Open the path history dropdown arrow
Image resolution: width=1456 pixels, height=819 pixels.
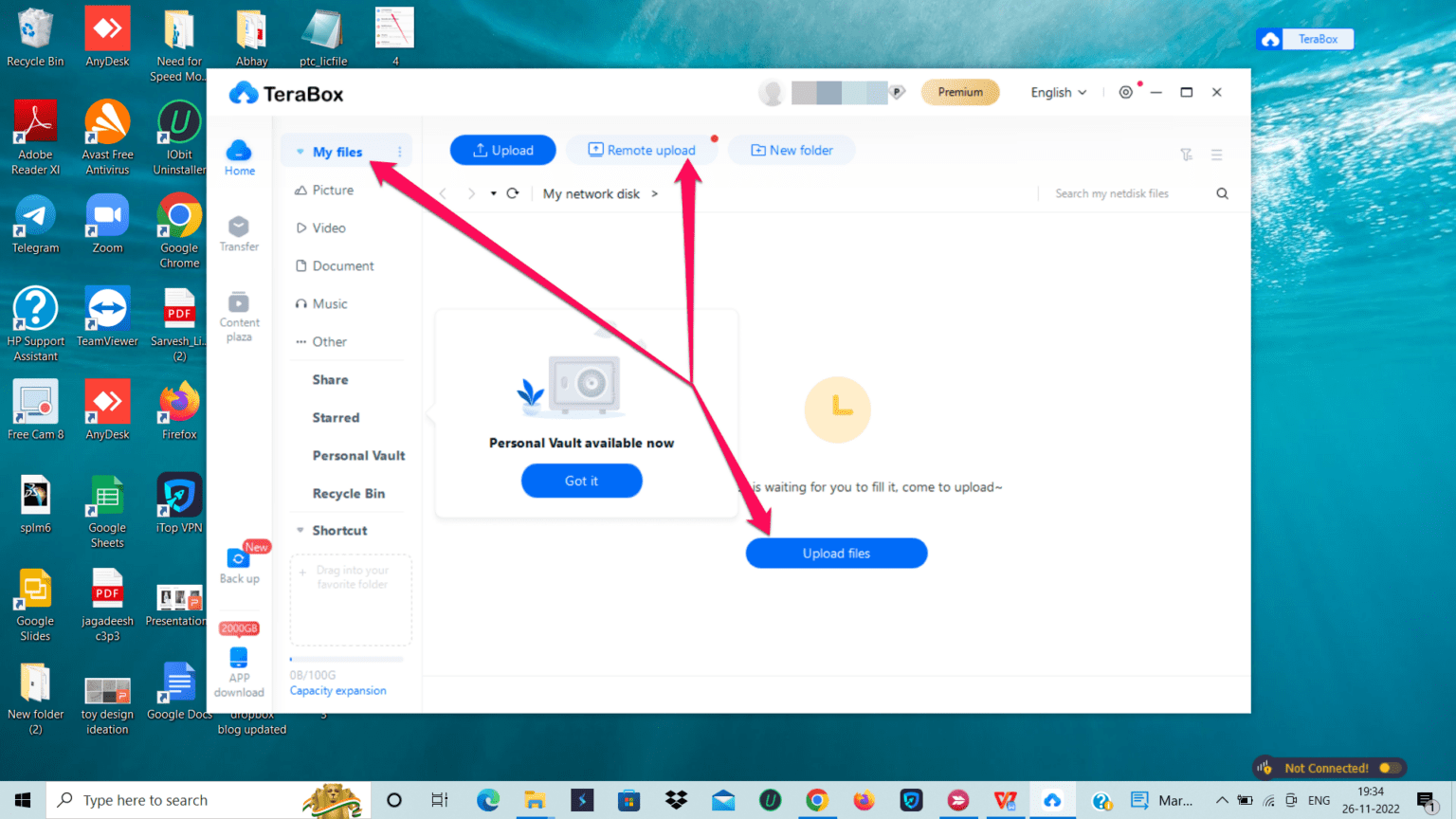(493, 193)
